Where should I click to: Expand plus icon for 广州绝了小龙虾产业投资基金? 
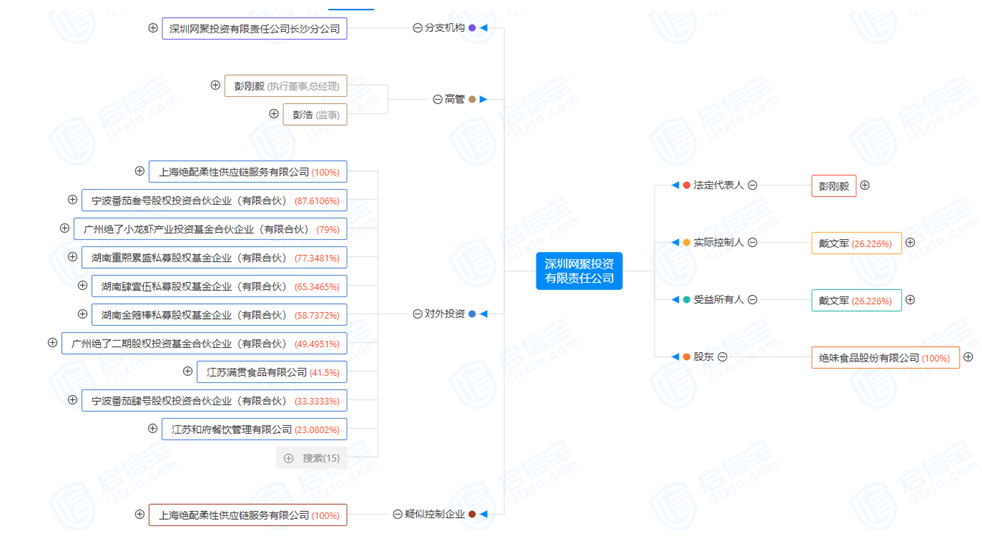[x=65, y=228]
